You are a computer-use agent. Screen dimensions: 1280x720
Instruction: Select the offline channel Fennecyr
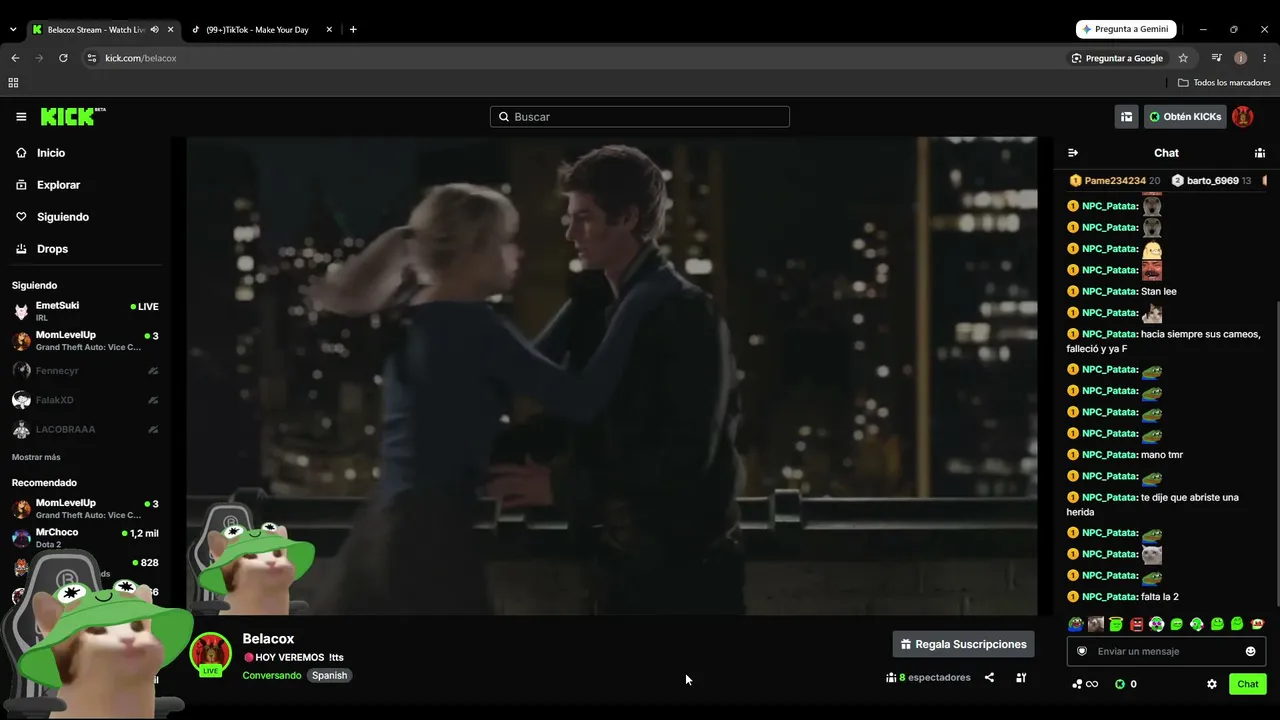point(85,371)
